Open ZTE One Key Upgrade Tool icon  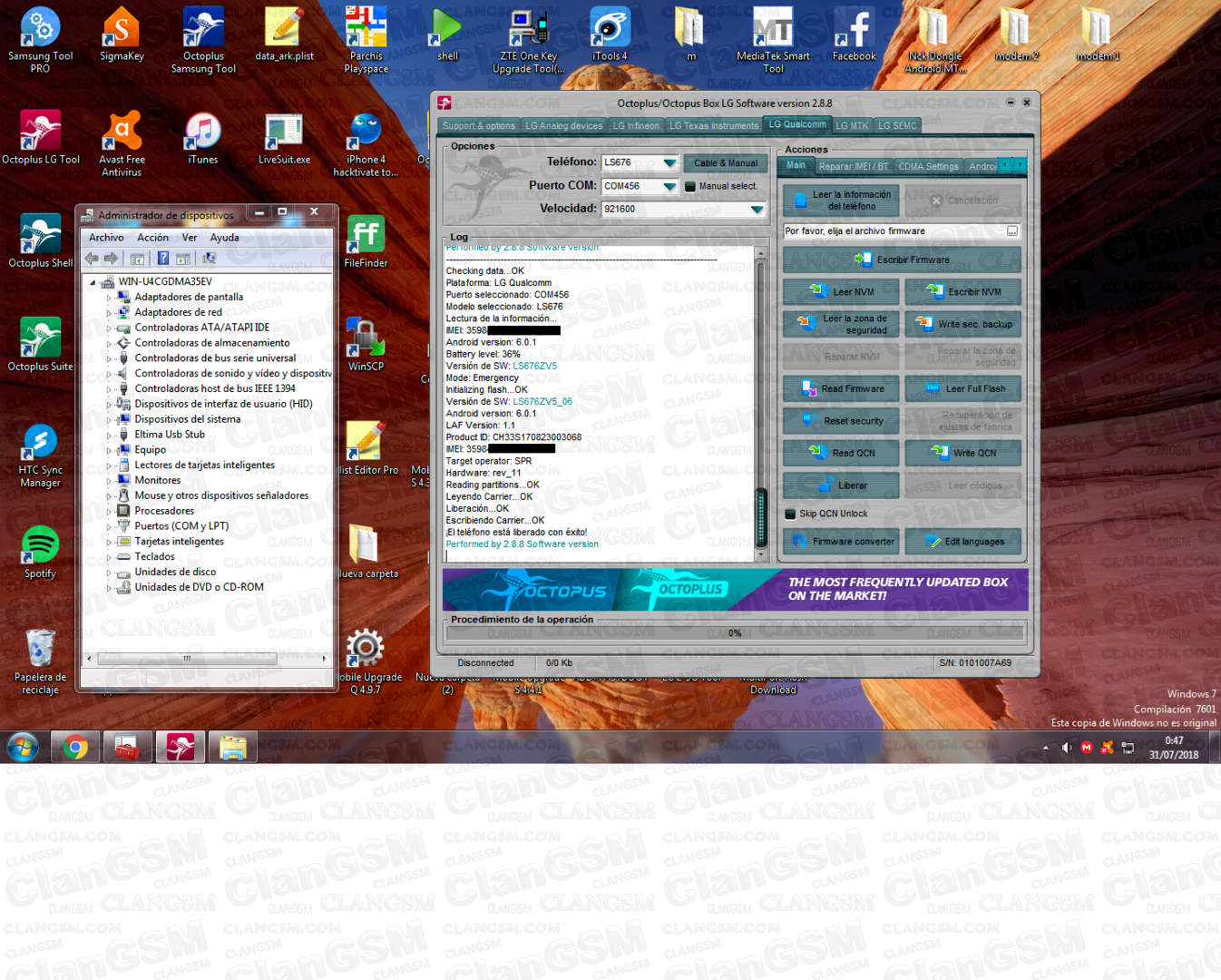tap(529, 40)
